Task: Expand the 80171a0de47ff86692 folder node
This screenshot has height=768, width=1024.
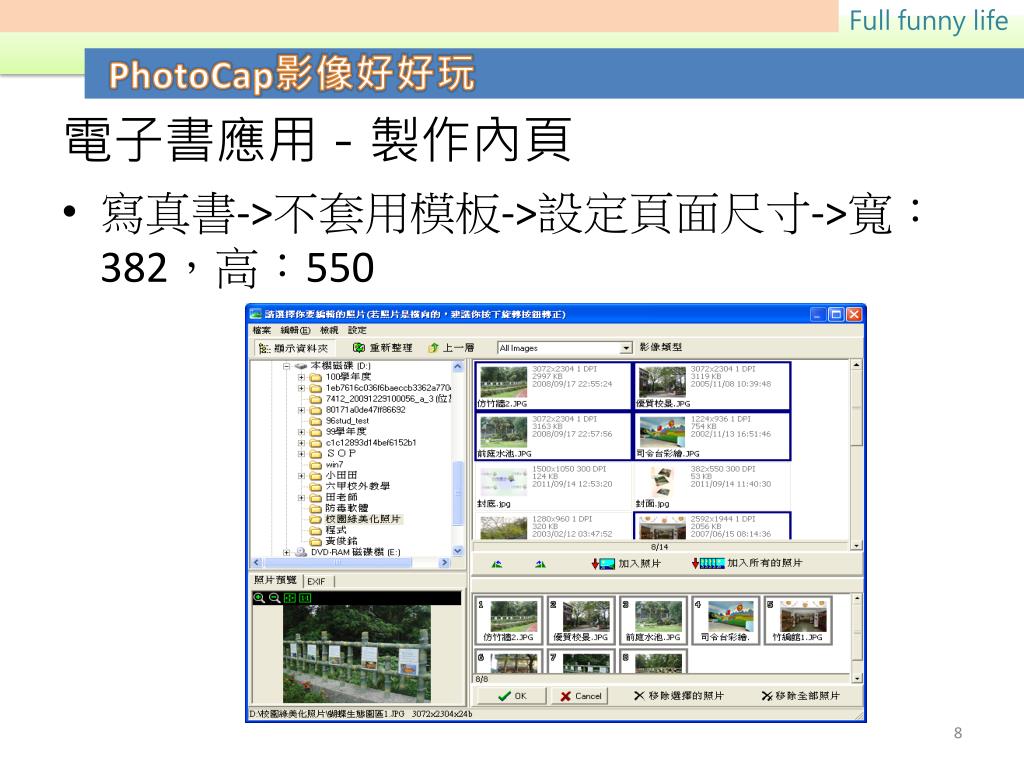Action: click(301, 410)
